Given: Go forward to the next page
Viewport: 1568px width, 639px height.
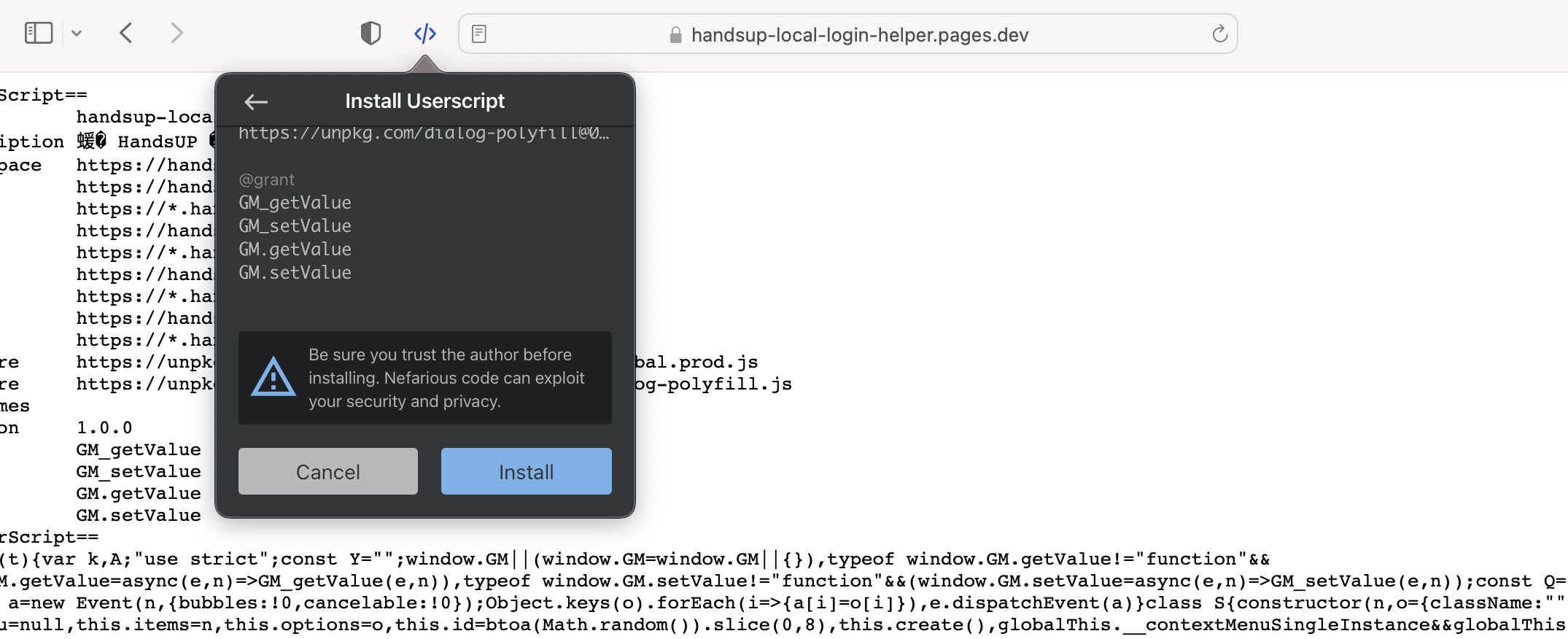Looking at the screenshot, I should [176, 34].
